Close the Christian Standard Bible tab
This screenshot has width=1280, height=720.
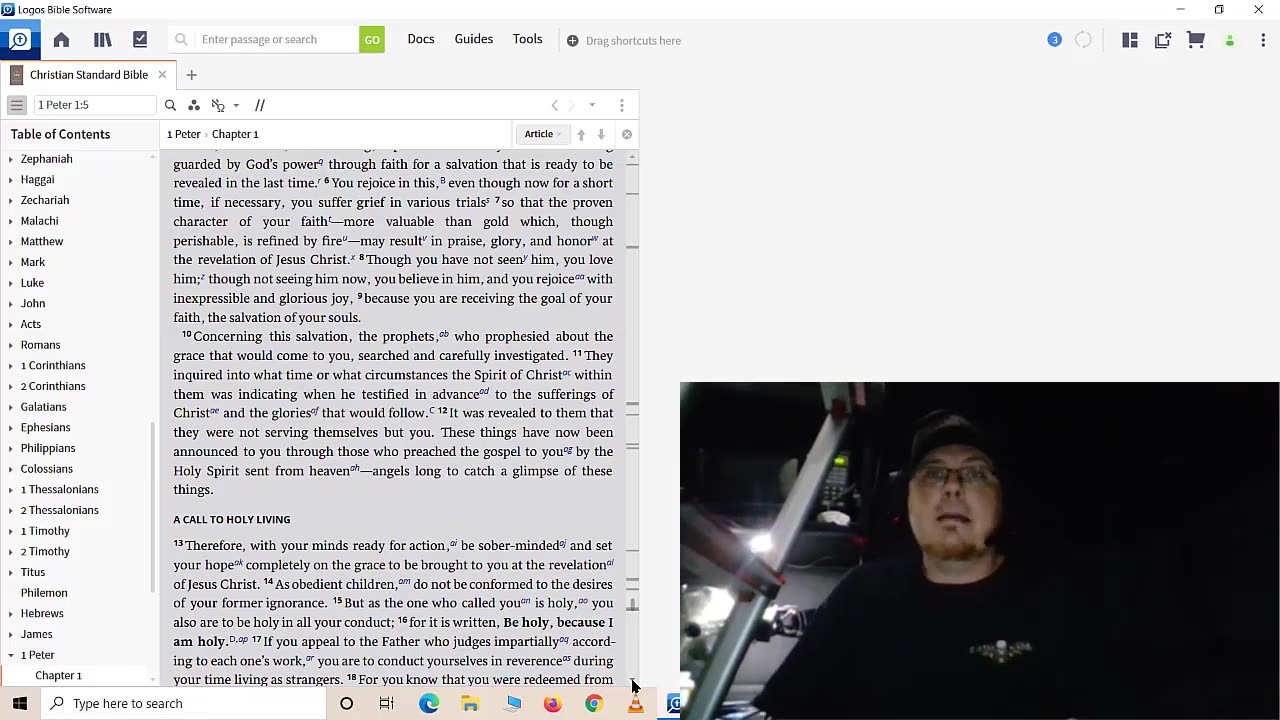coord(162,75)
